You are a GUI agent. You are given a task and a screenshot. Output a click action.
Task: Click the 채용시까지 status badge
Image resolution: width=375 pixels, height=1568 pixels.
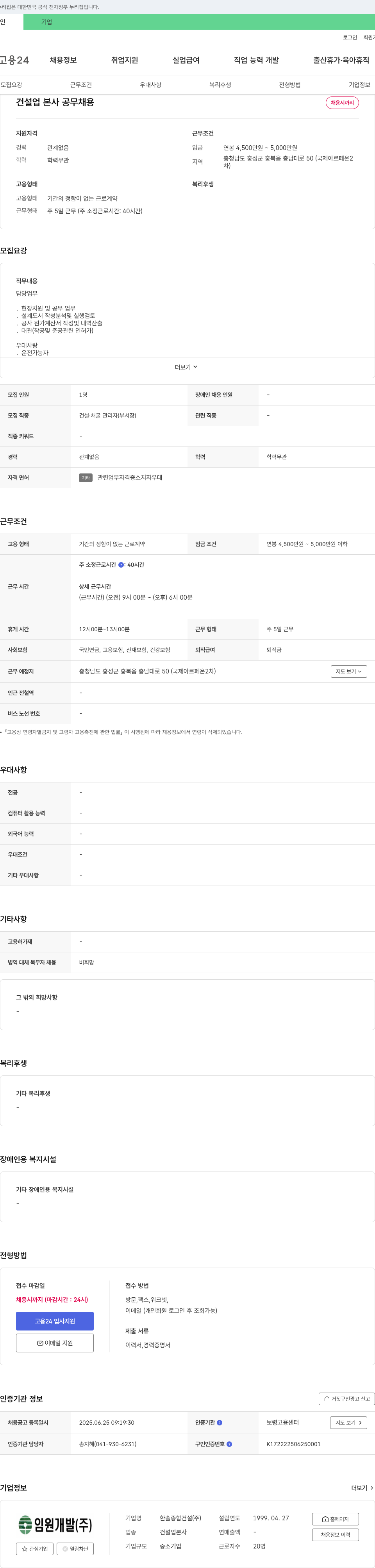coord(342,103)
